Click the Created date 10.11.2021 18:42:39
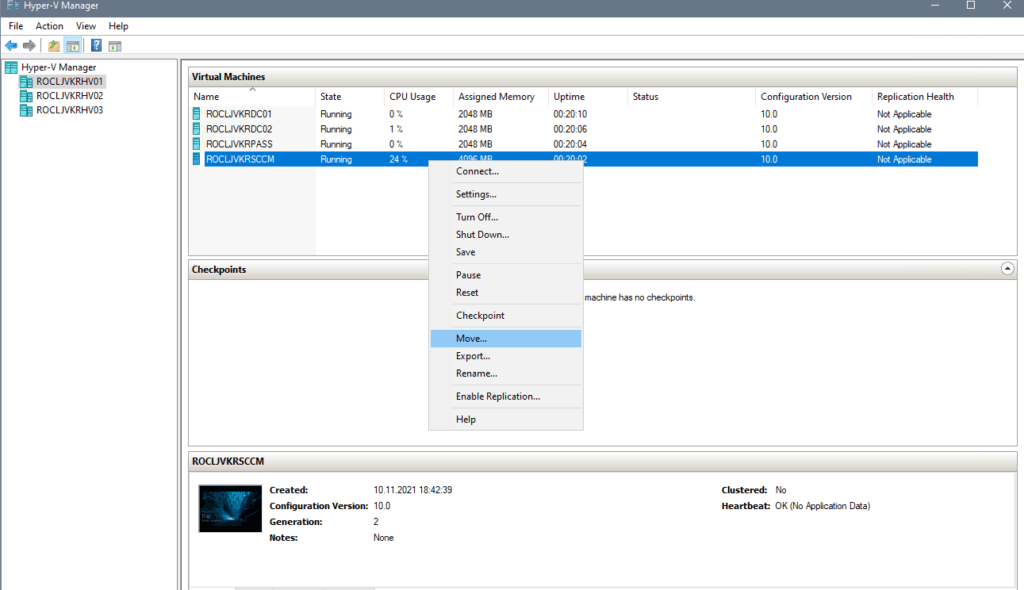This screenshot has width=1024, height=590. tap(413, 489)
